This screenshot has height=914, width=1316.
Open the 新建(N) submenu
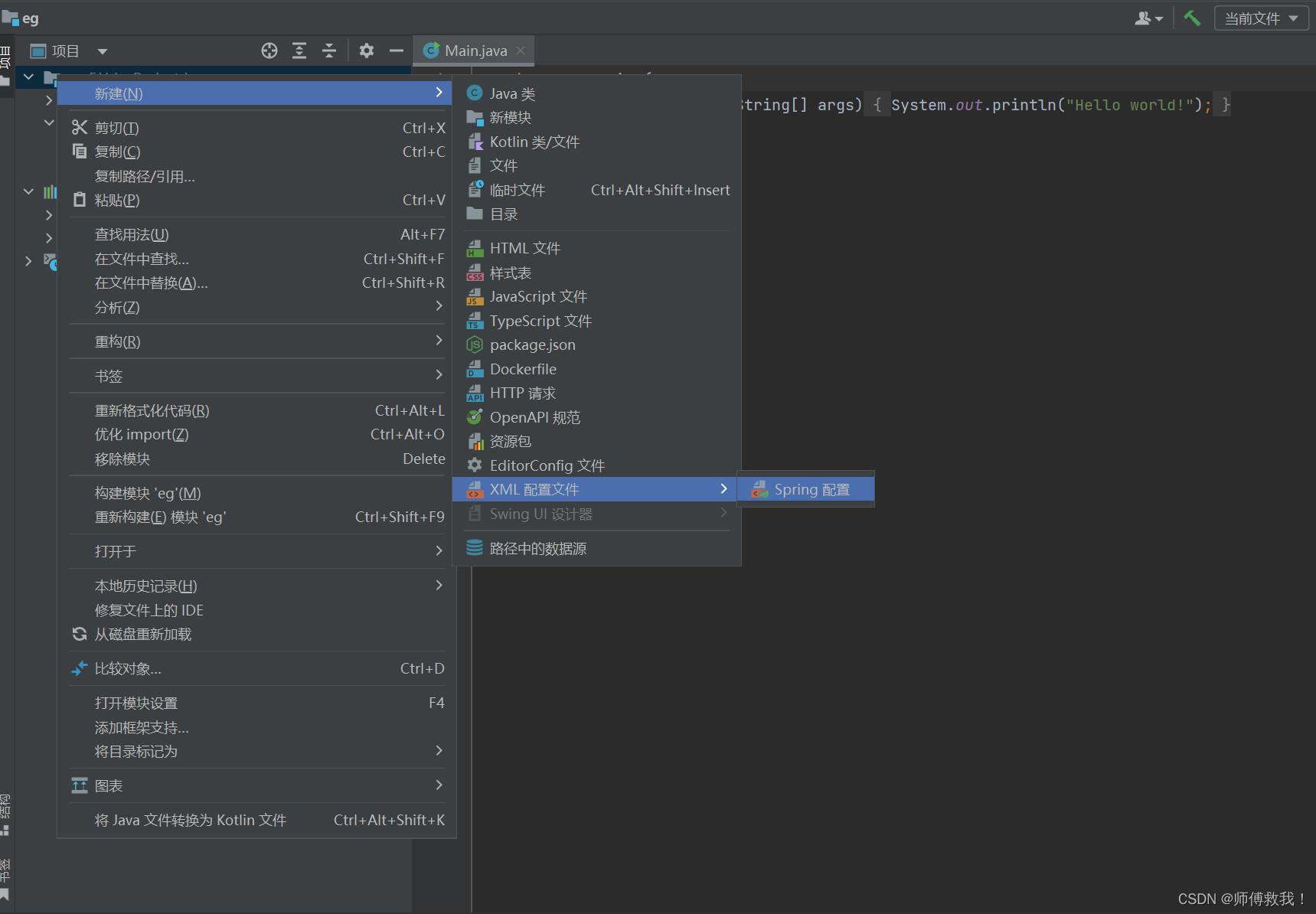256,93
